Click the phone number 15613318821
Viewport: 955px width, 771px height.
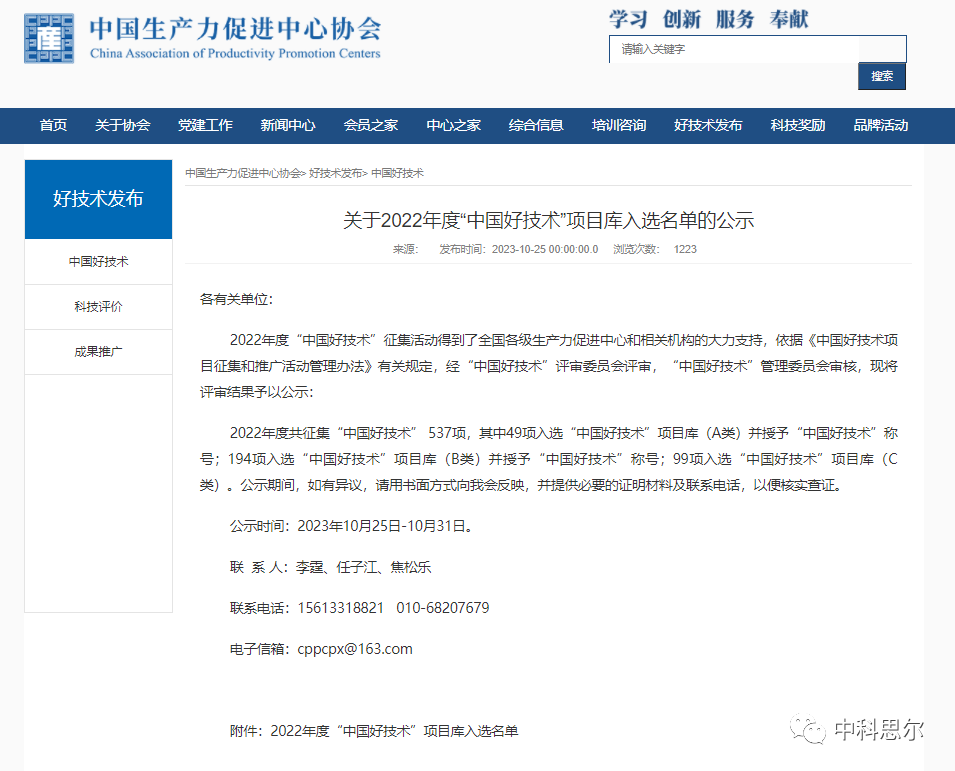(x=340, y=608)
